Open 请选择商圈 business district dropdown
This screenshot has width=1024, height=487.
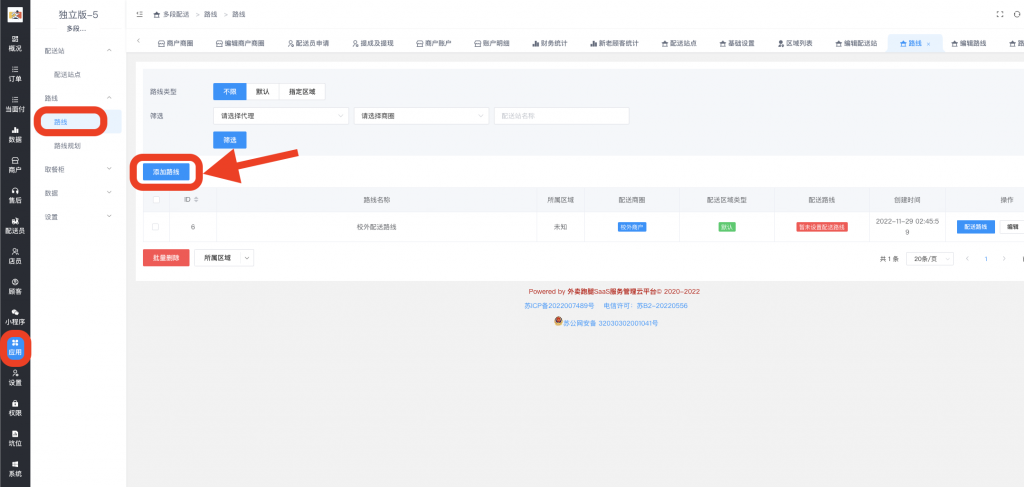tap(421, 116)
